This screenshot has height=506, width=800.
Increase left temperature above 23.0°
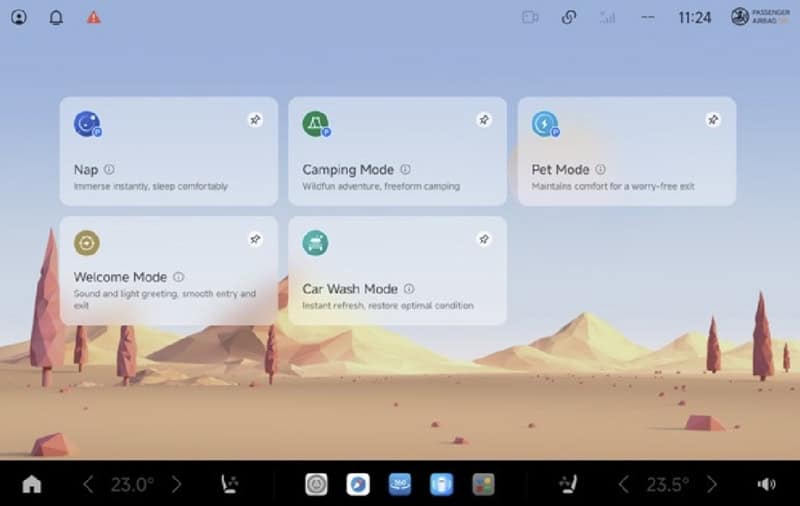177,484
